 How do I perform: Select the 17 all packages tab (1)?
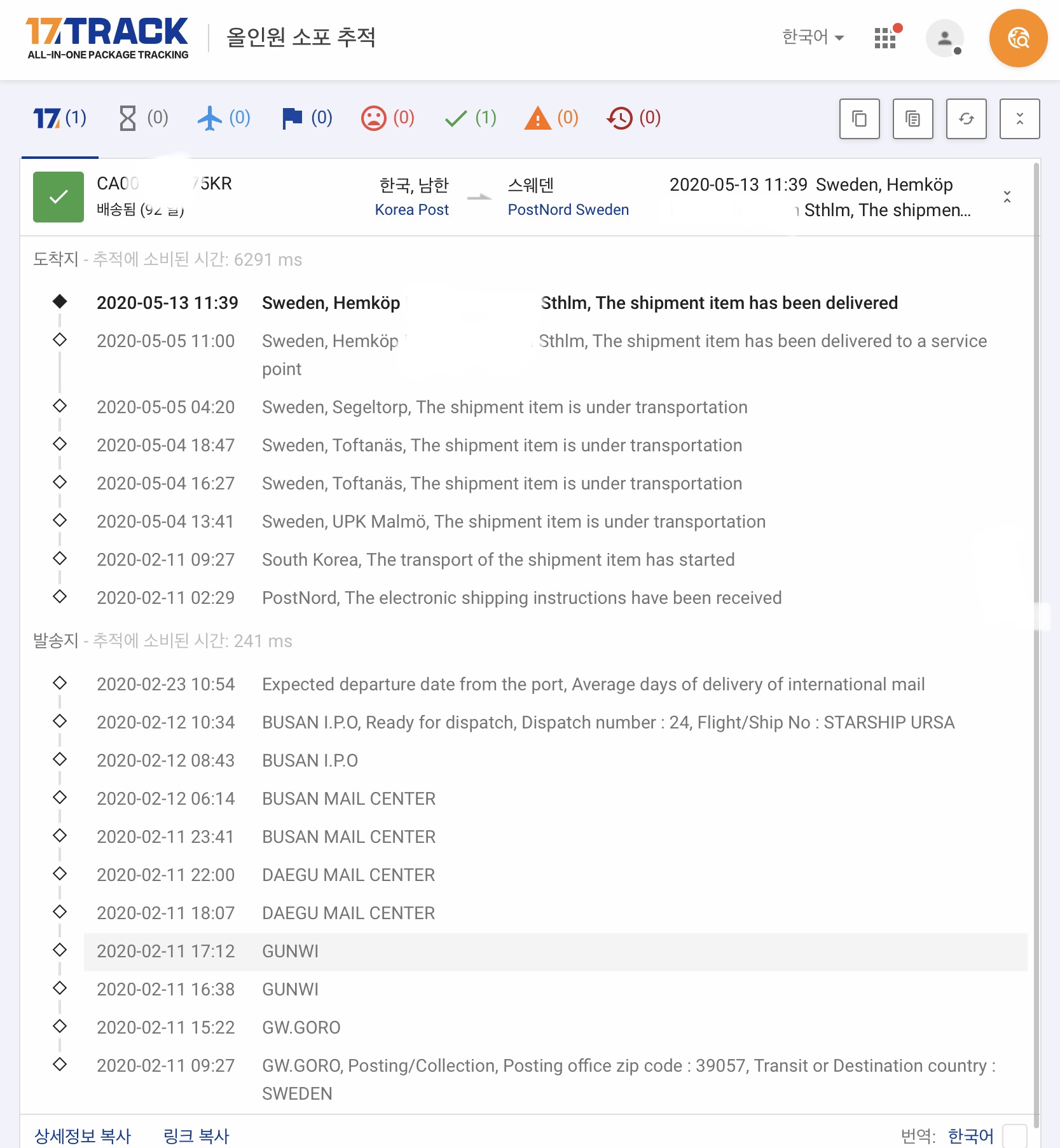coord(60,118)
